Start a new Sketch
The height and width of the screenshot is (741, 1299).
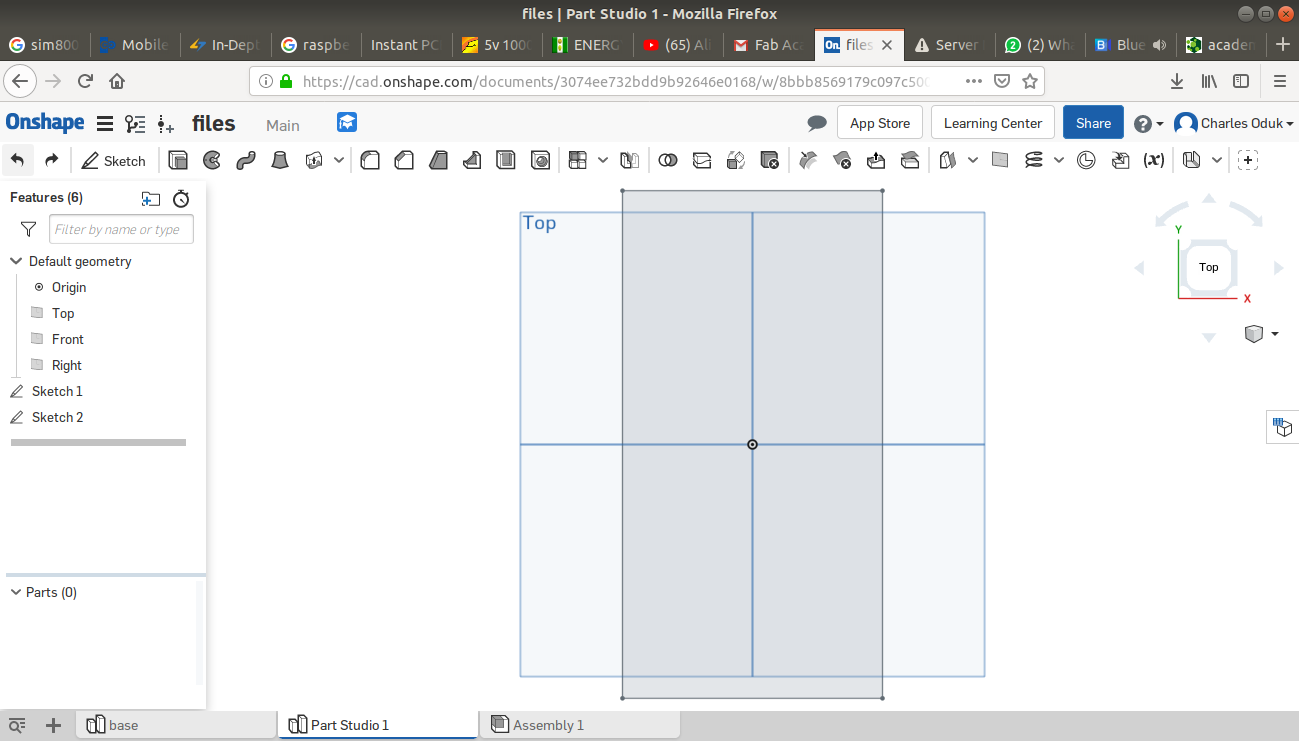tap(114, 160)
